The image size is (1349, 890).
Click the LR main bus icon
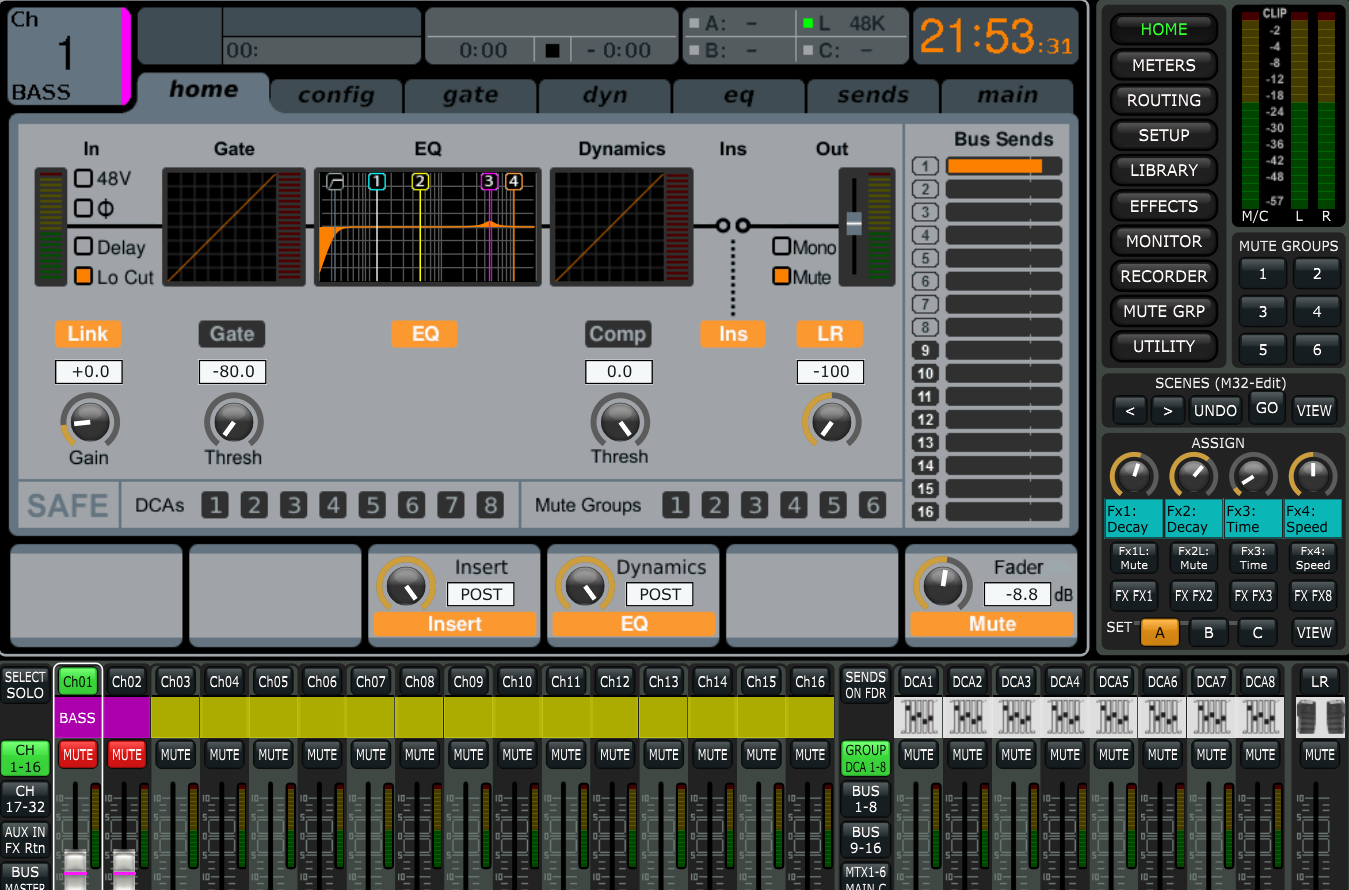pos(1319,717)
